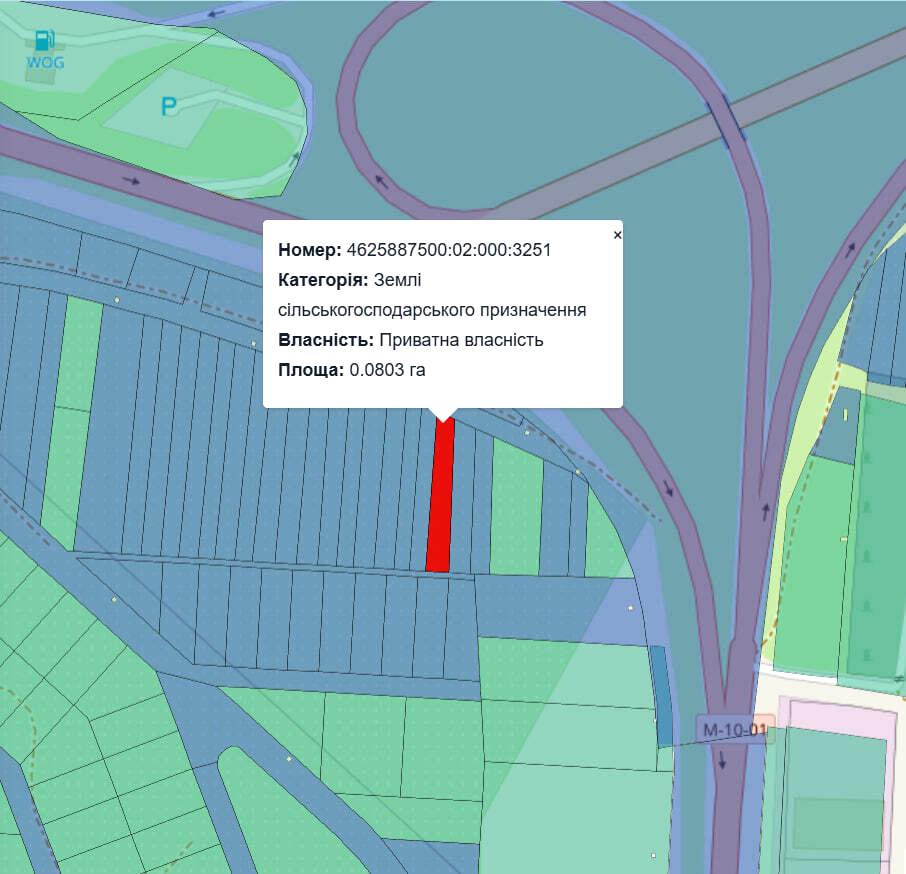Click сільськогосподарського призначення category text
This screenshot has width=906, height=874.
[432, 310]
